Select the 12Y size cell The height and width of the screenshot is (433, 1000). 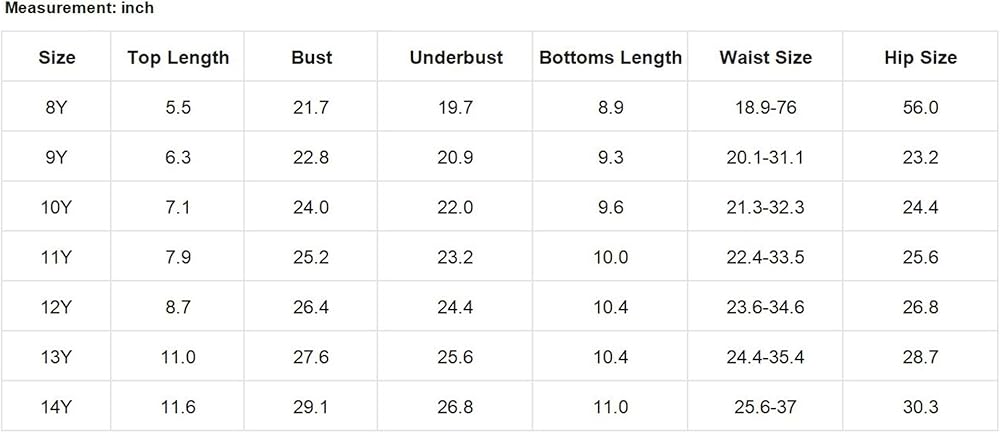[x=57, y=307]
